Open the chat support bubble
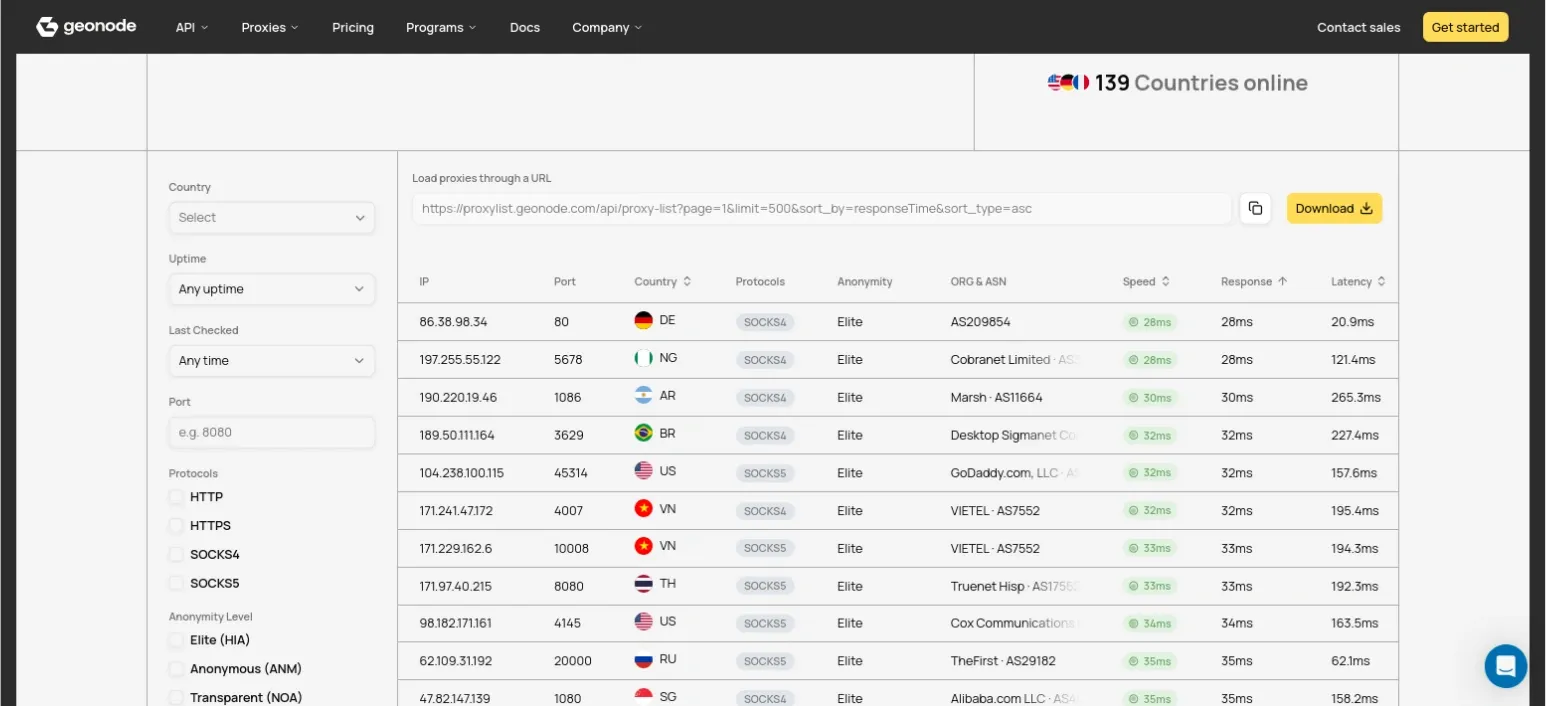 [1505, 666]
